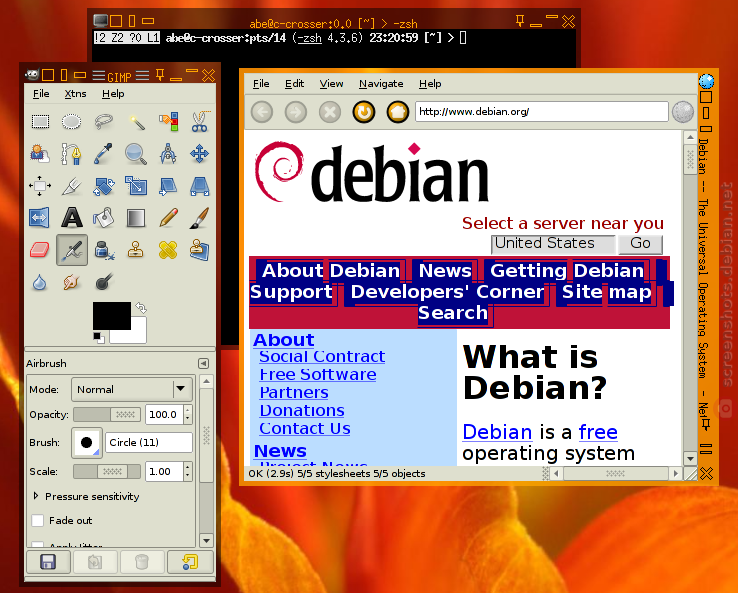Select the Select by Color tool
This screenshot has height=593, width=738.
click(168, 122)
